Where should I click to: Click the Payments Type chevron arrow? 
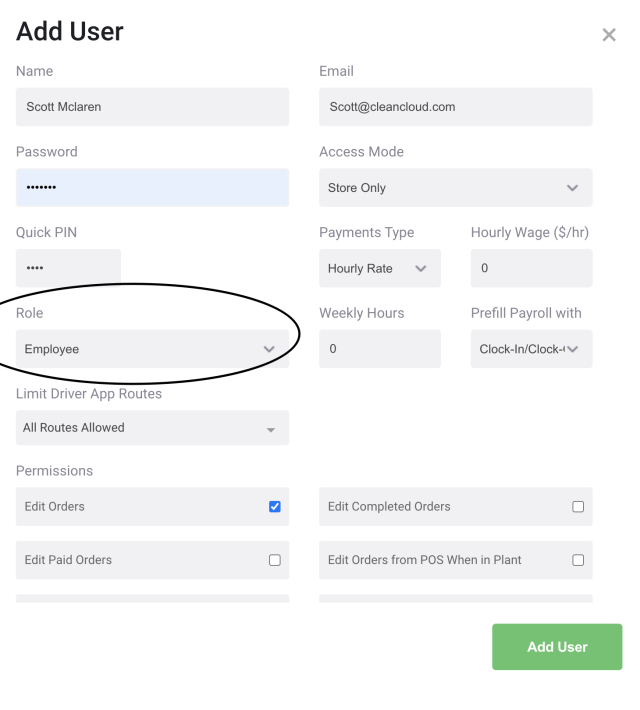[x=421, y=269]
